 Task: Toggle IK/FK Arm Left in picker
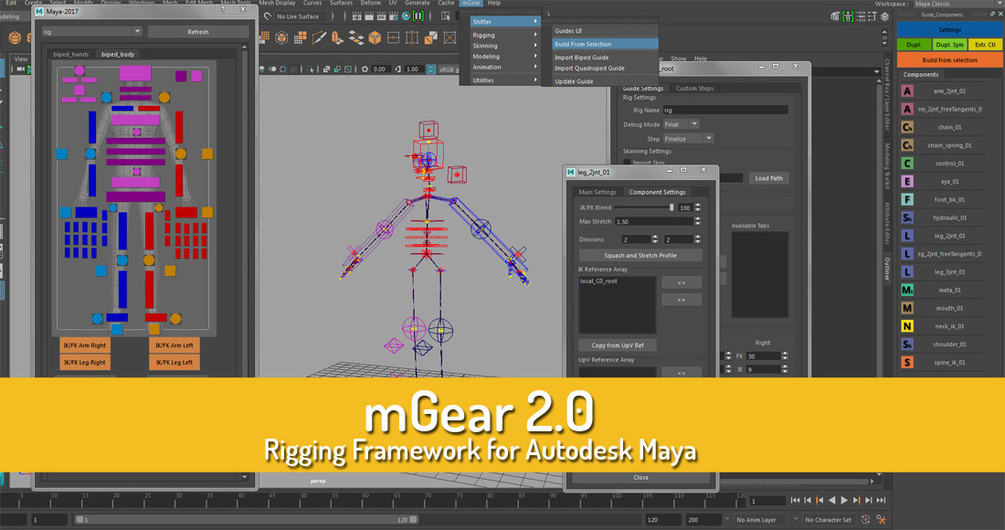click(x=174, y=345)
